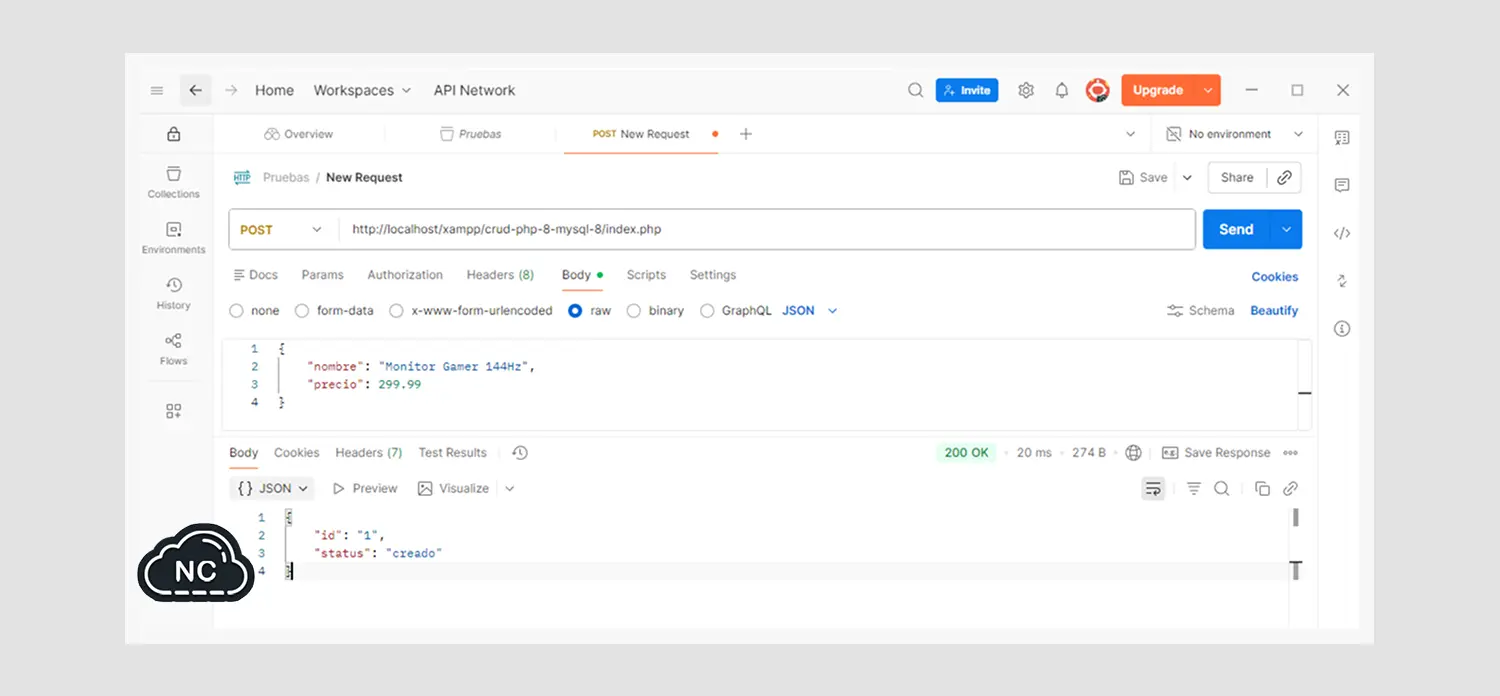This screenshot has height=696, width=1500.
Task: Open the response JSON format dropdown
Action: click(x=272, y=488)
